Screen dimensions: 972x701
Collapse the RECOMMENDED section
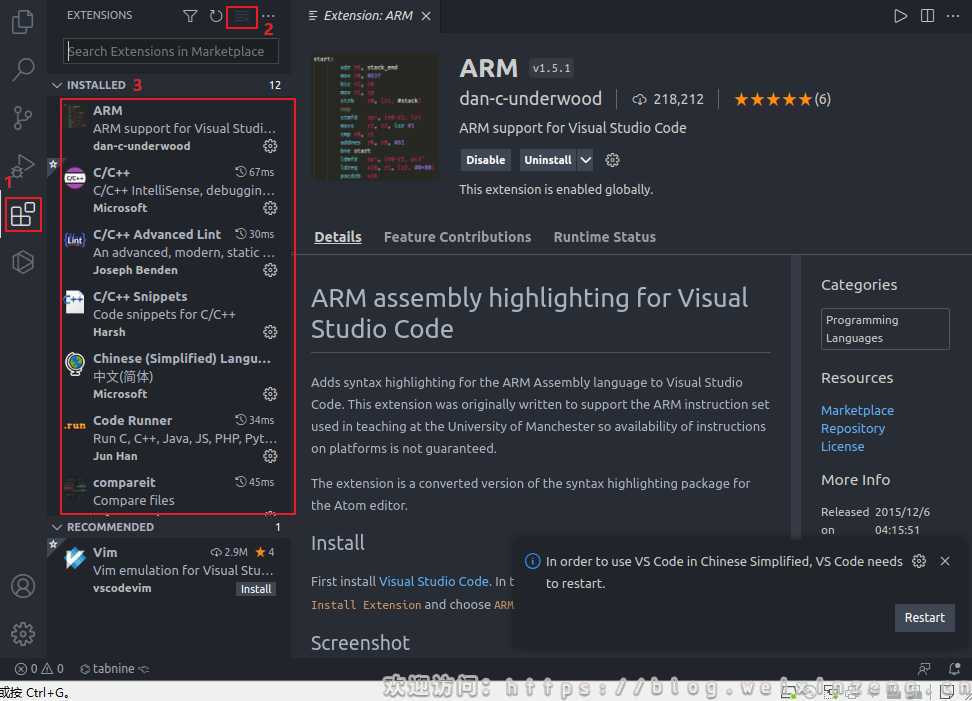pos(57,527)
